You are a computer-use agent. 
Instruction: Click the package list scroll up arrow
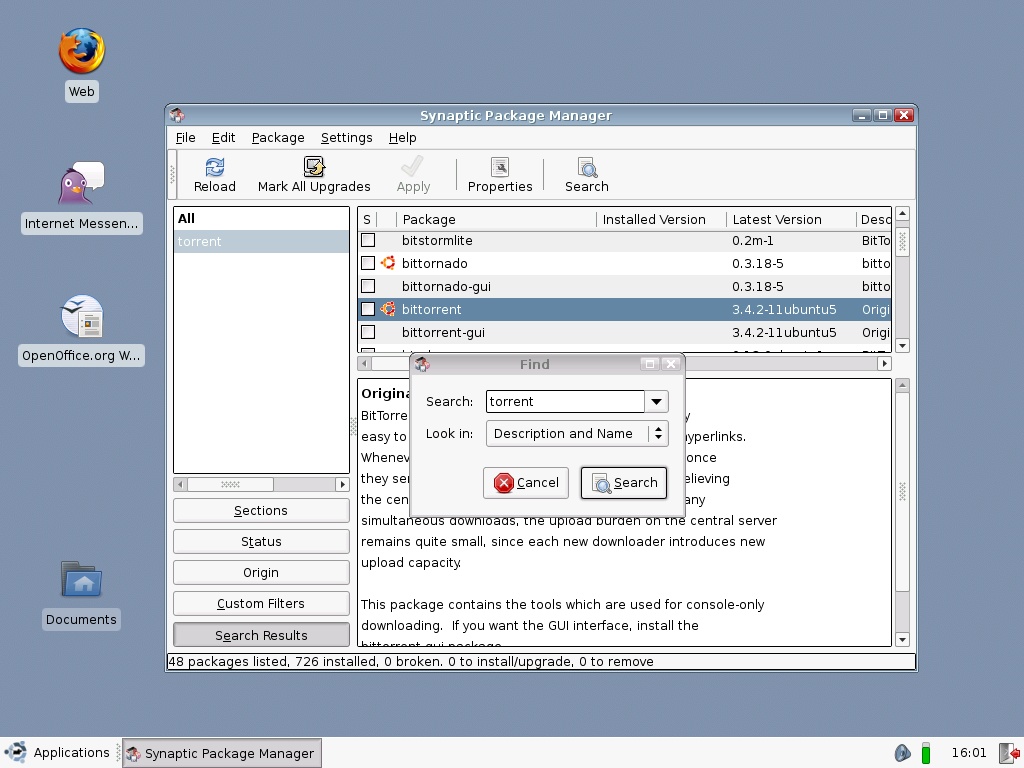(x=903, y=214)
